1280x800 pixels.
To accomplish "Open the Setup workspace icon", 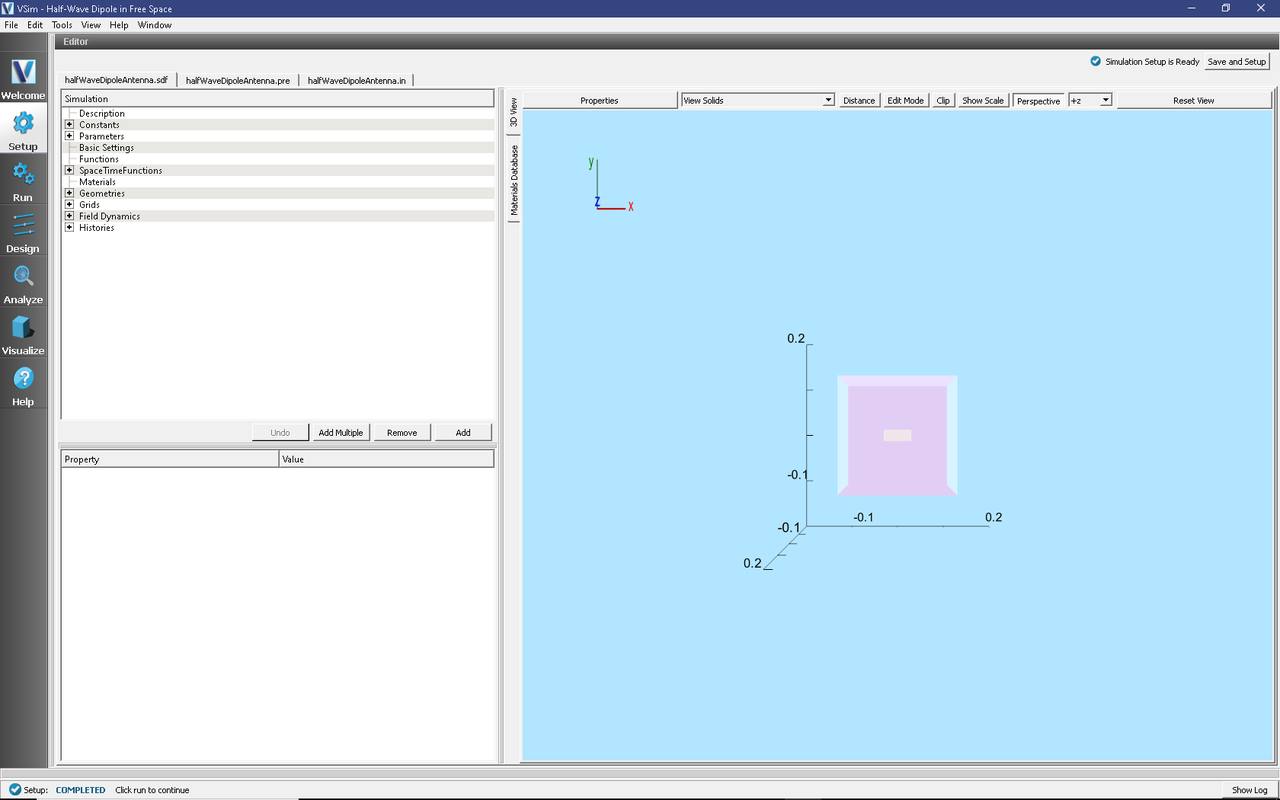I will pyautogui.click(x=22, y=127).
